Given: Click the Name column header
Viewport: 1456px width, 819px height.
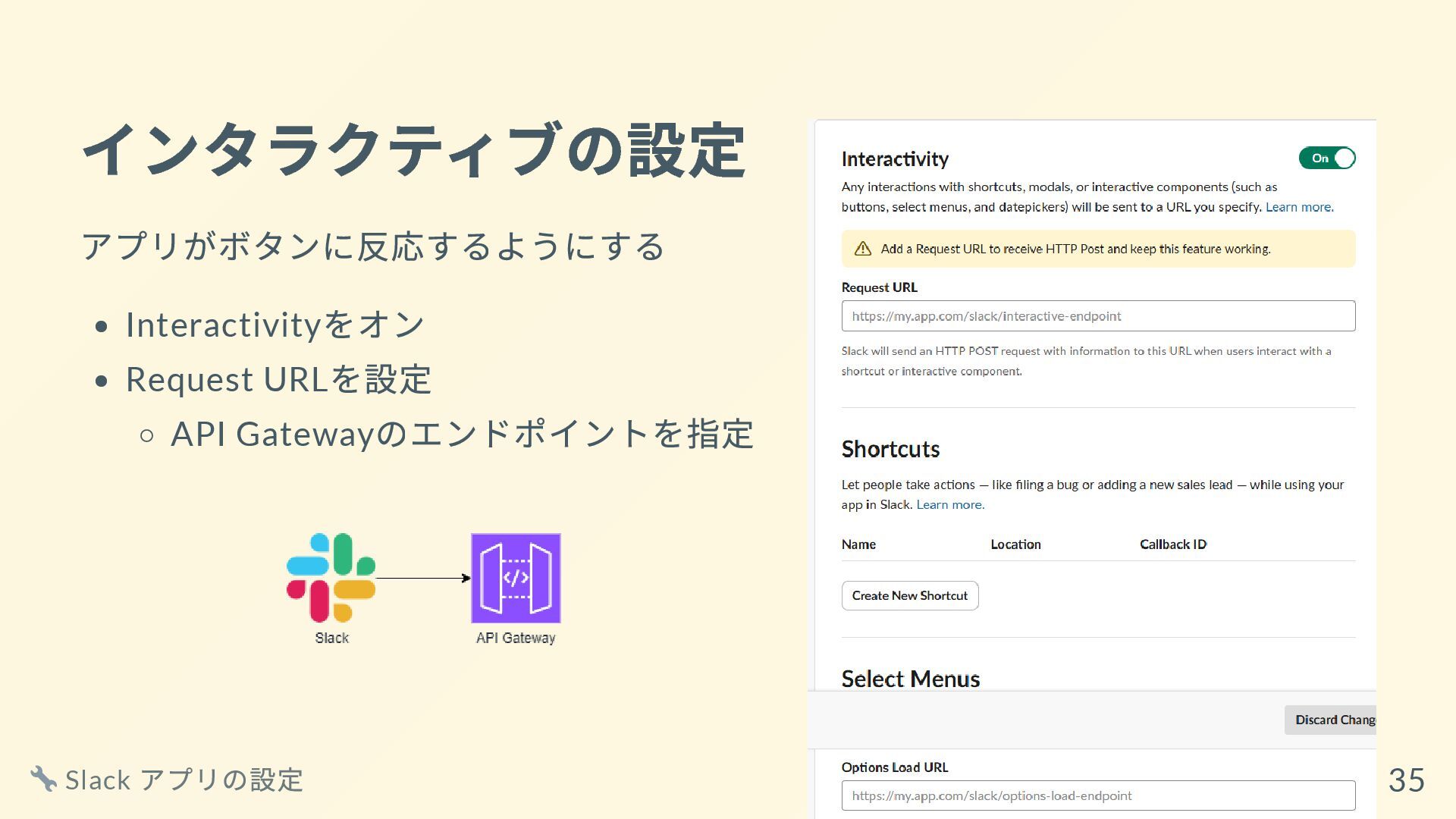Looking at the screenshot, I should coord(858,544).
